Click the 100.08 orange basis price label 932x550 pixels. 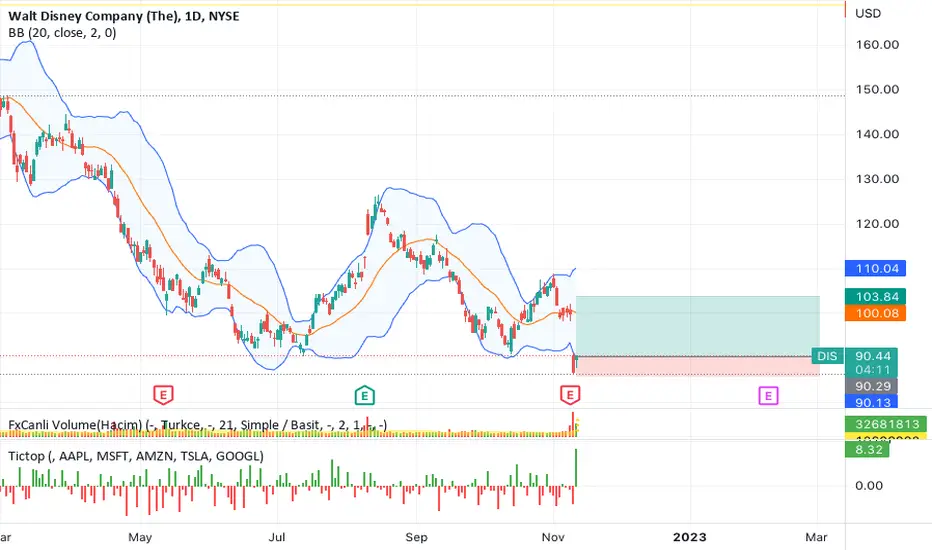(876, 313)
